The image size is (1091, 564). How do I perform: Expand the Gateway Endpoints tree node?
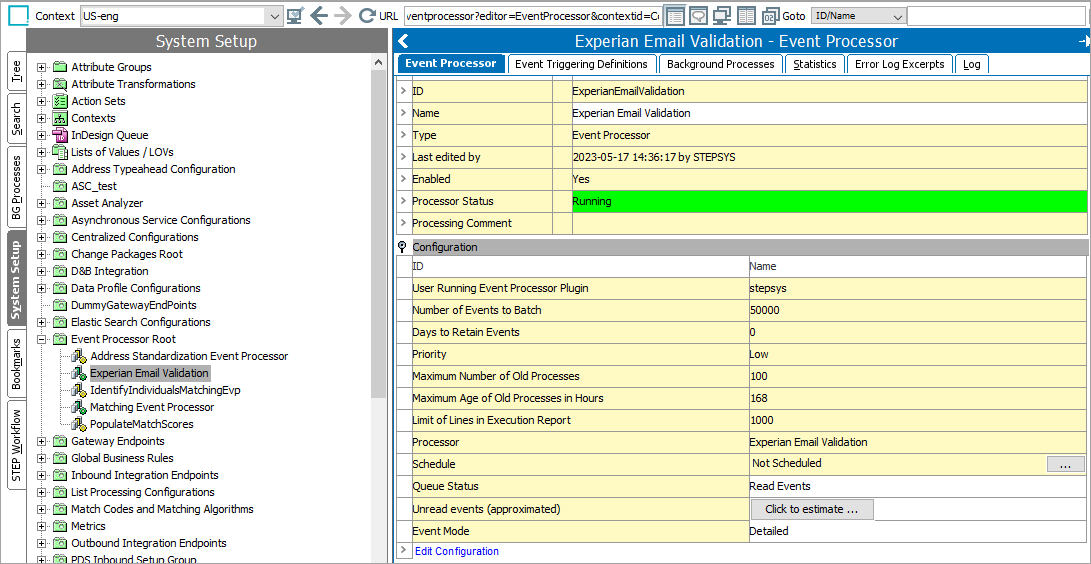(42, 441)
